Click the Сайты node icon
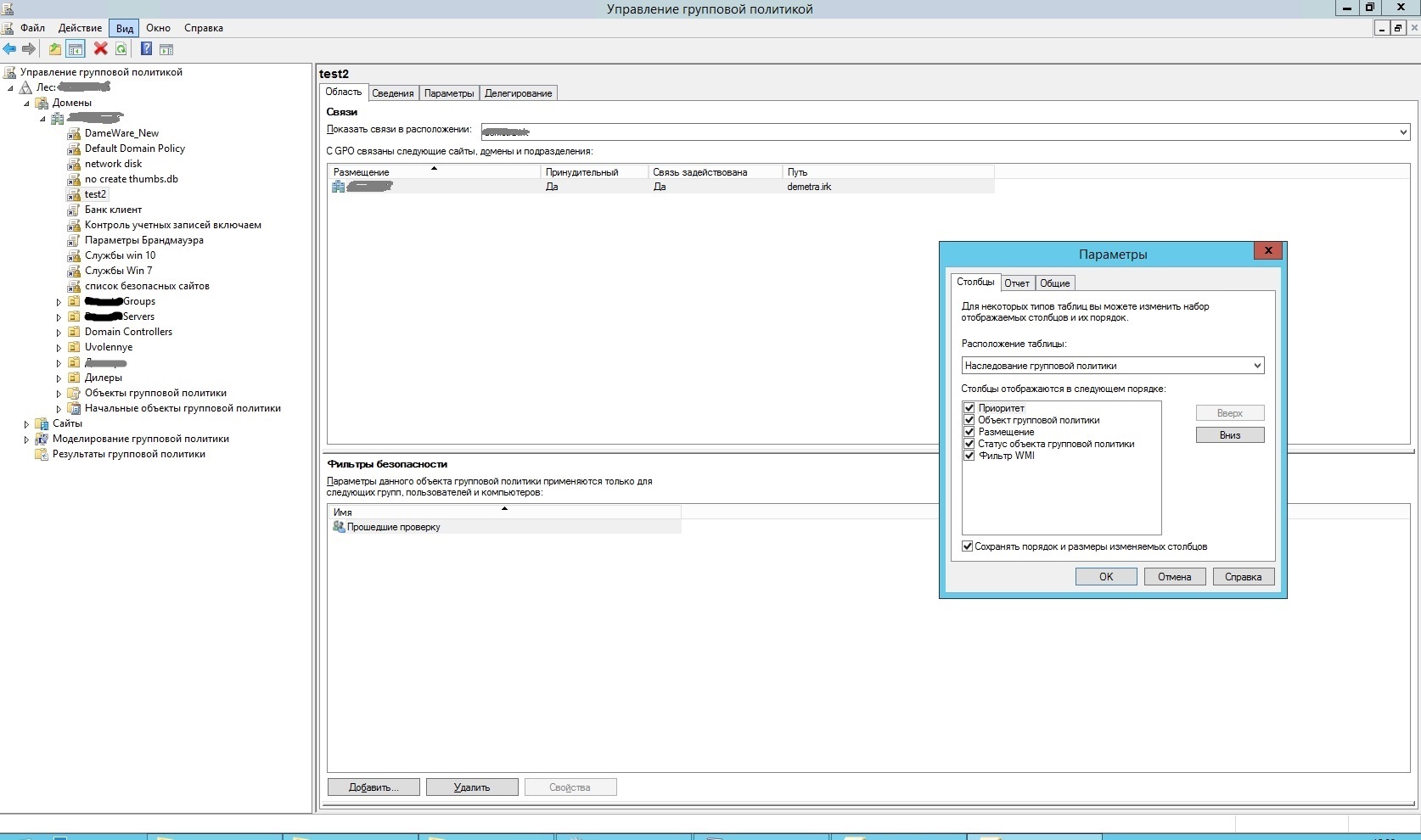The image size is (1421, 840). coord(42,423)
